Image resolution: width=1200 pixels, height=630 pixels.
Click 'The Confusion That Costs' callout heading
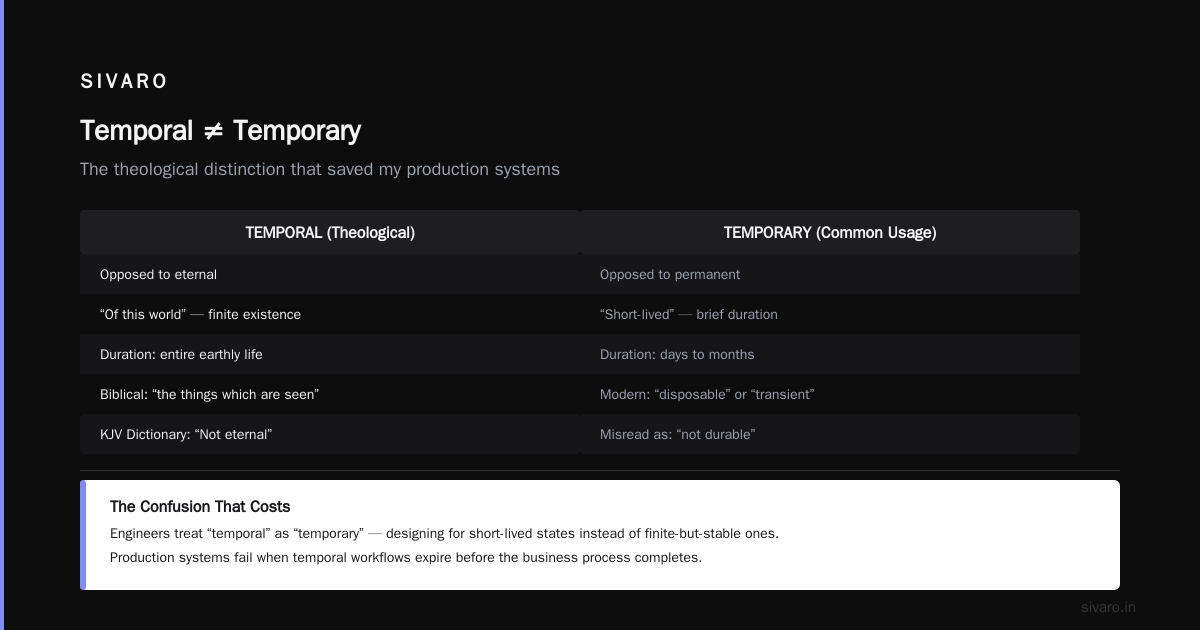tap(200, 507)
